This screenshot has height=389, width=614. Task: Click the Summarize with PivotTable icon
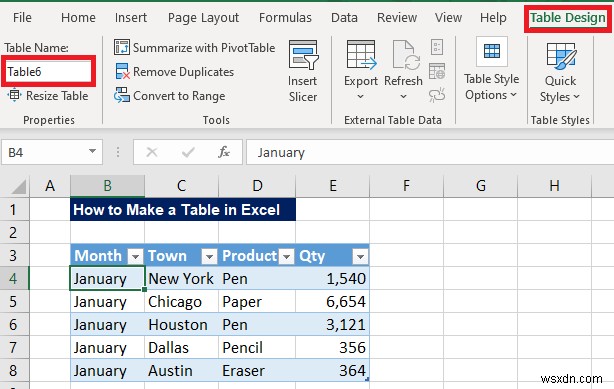coord(122,47)
